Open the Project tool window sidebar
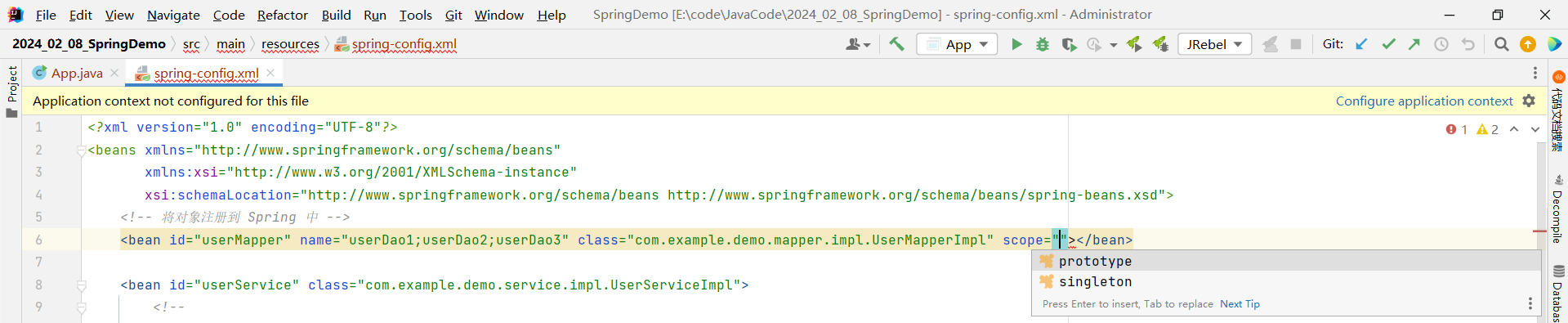 (x=11, y=91)
